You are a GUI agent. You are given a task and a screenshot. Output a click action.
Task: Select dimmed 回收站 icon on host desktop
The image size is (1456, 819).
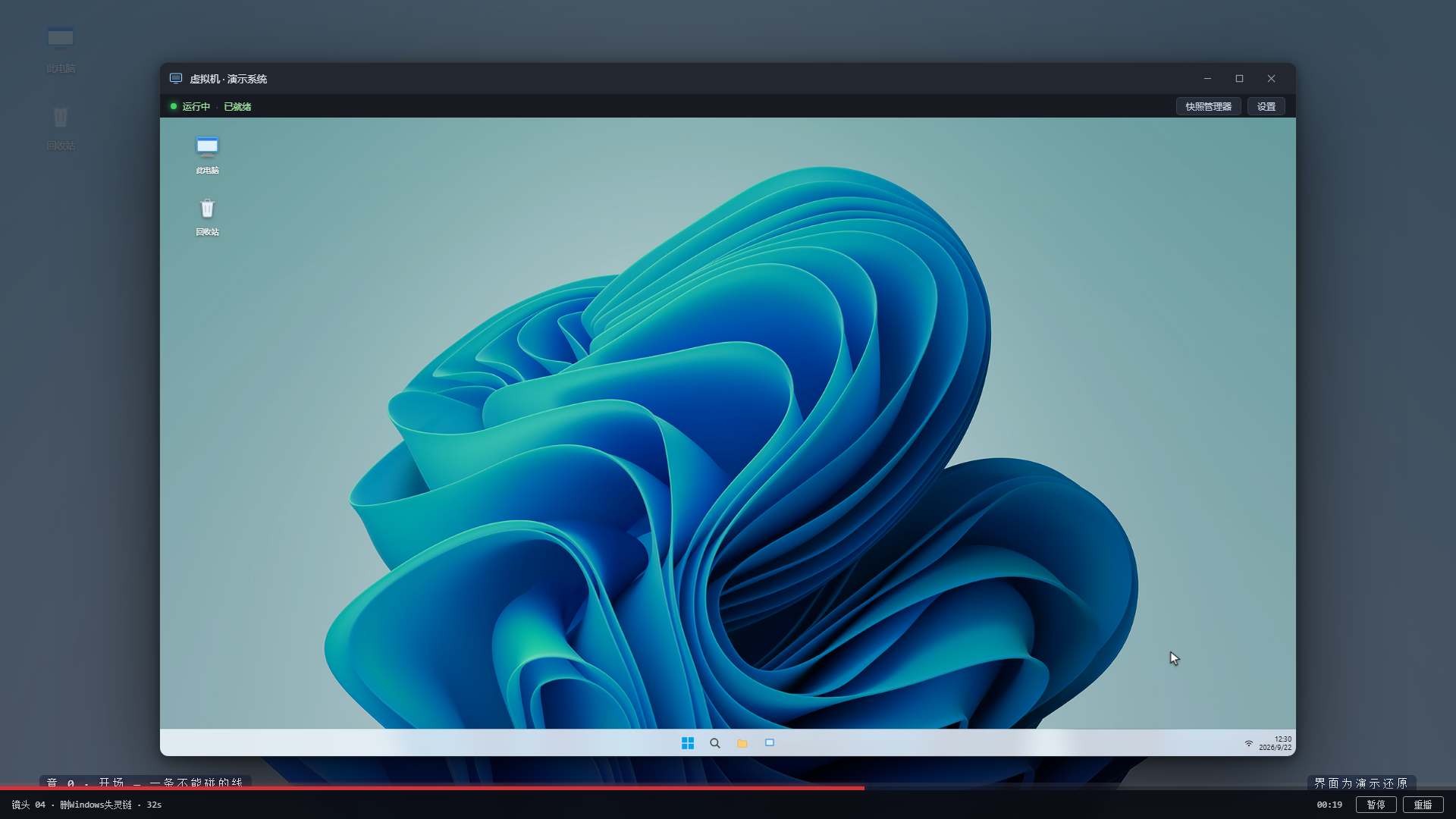(x=61, y=128)
